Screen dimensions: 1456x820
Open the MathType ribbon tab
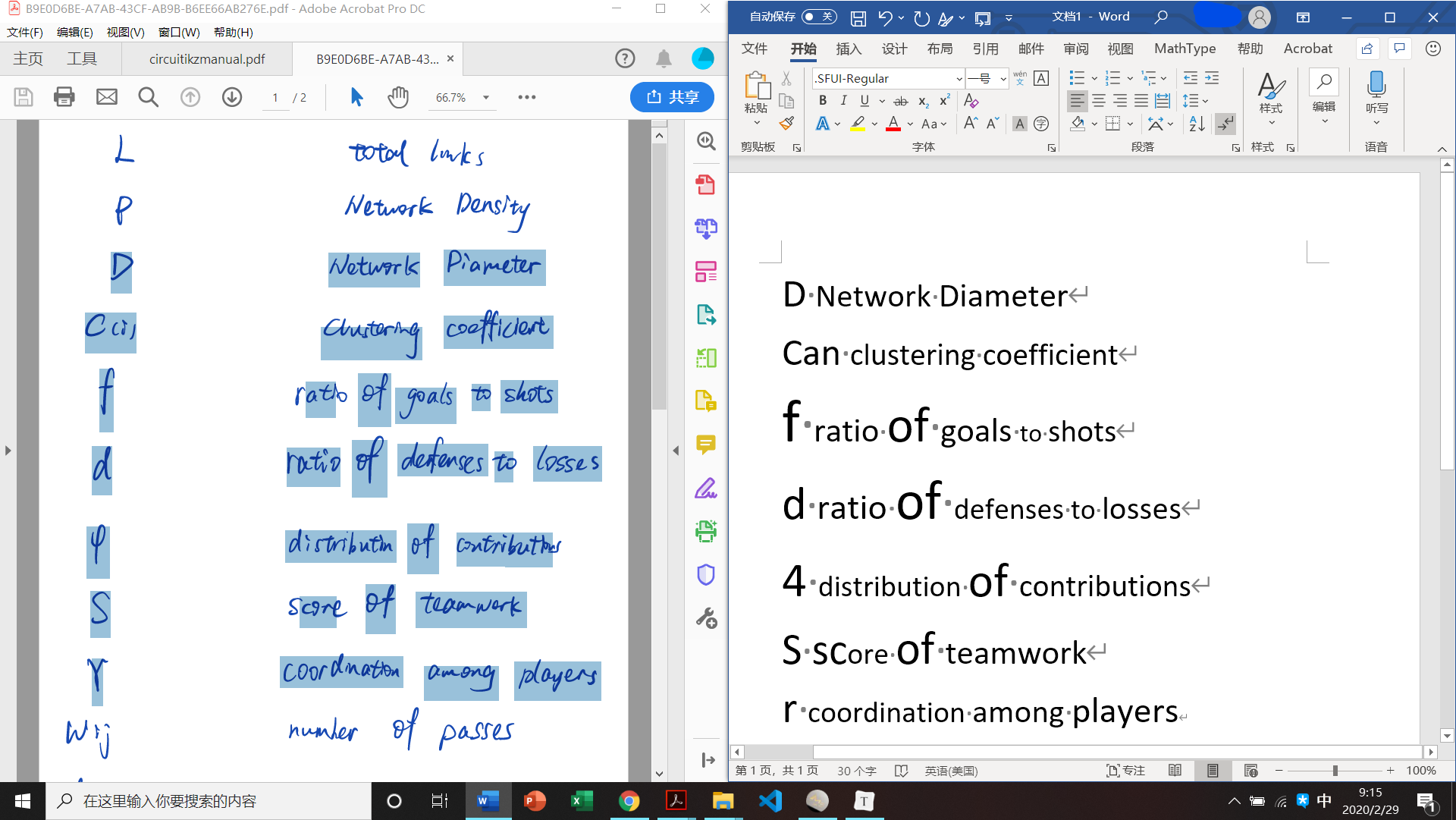(x=1185, y=49)
